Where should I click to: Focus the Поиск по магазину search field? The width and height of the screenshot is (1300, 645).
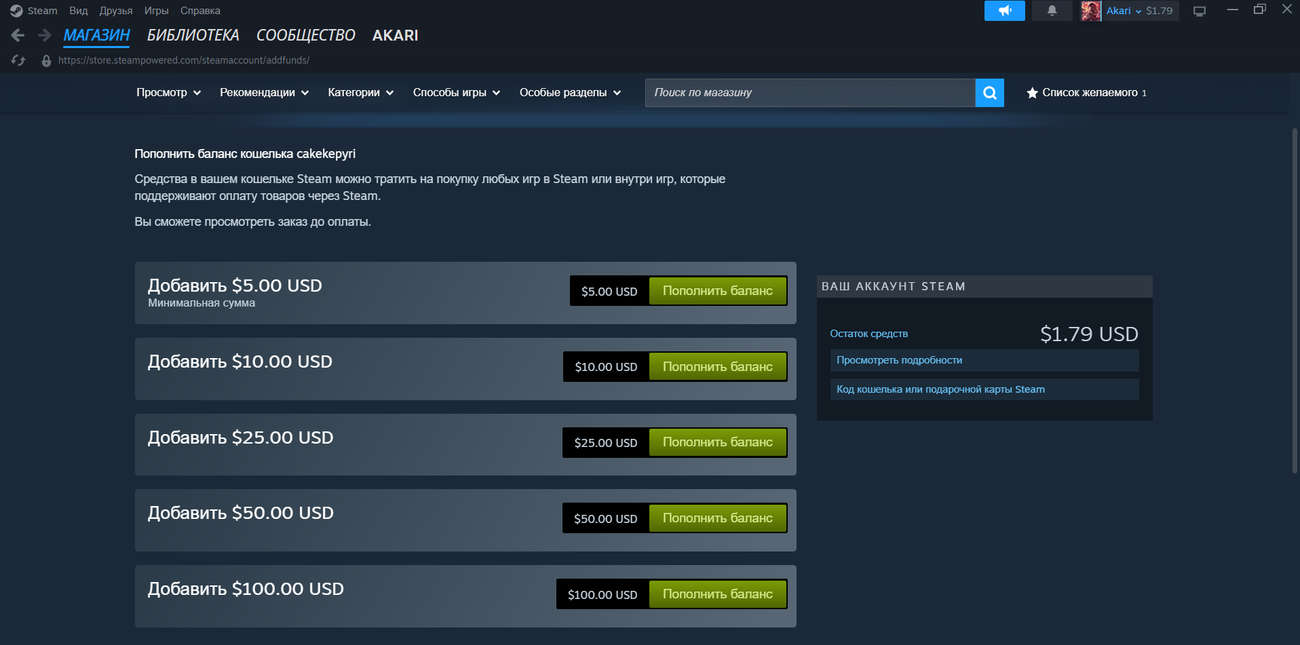pos(810,93)
